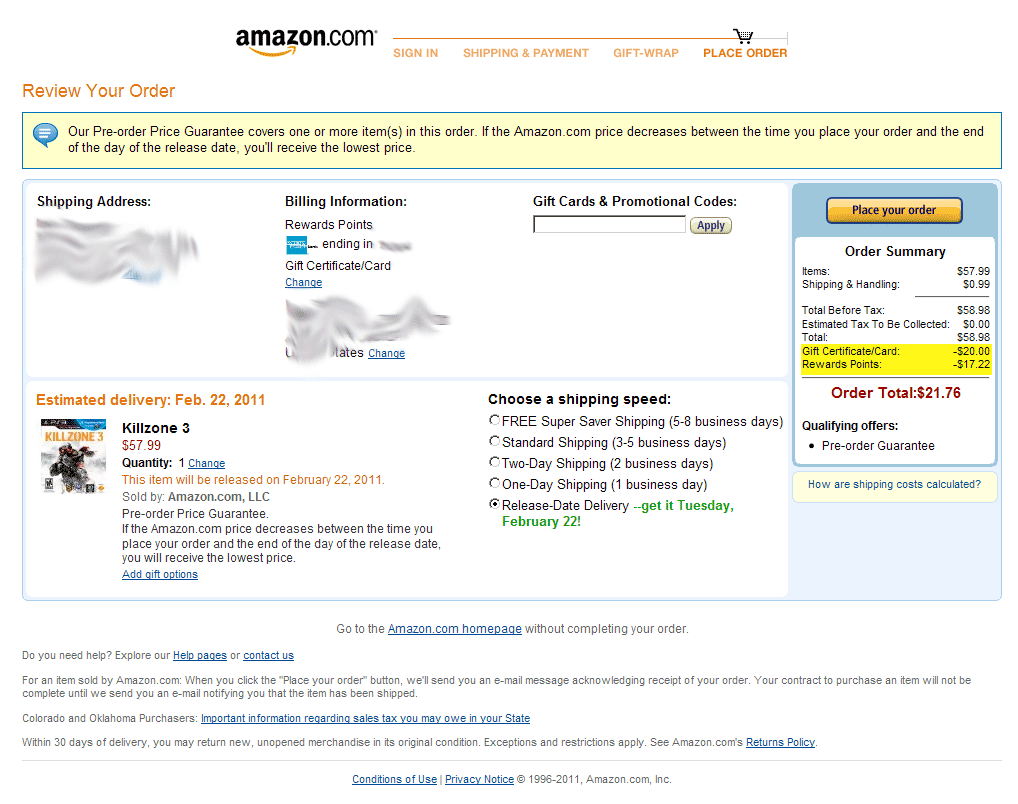Open the Killzone 3 cover thumbnail
1018x804 pixels.
tap(73, 457)
